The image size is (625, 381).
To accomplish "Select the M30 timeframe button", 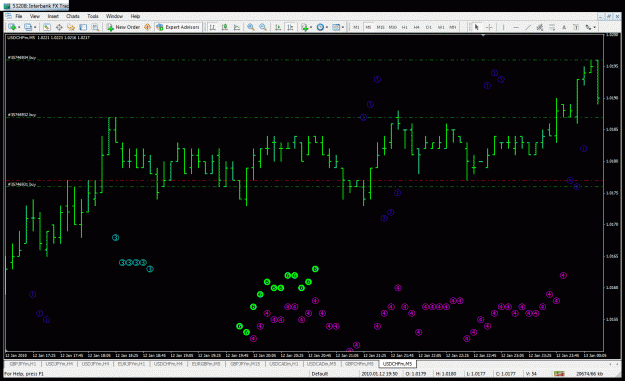I will coord(393,27).
